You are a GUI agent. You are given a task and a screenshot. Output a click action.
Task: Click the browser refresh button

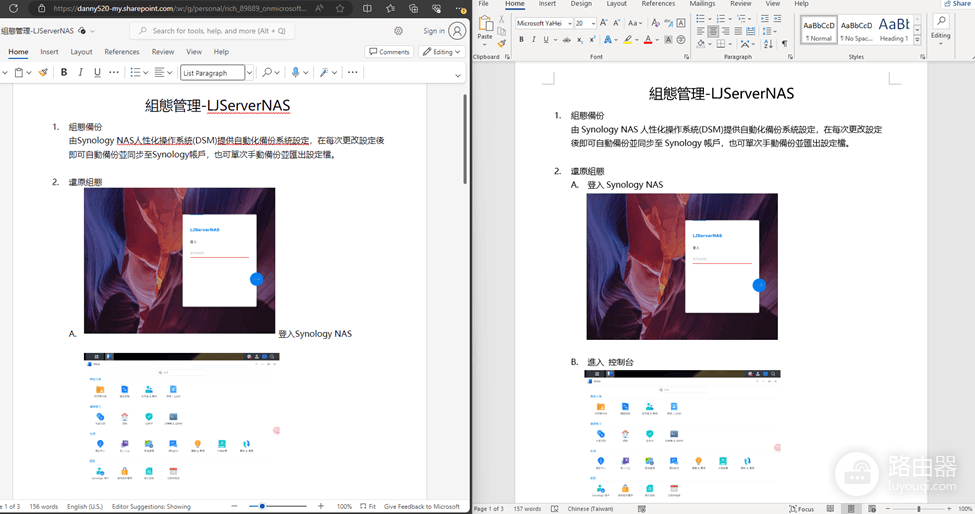coord(13,9)
